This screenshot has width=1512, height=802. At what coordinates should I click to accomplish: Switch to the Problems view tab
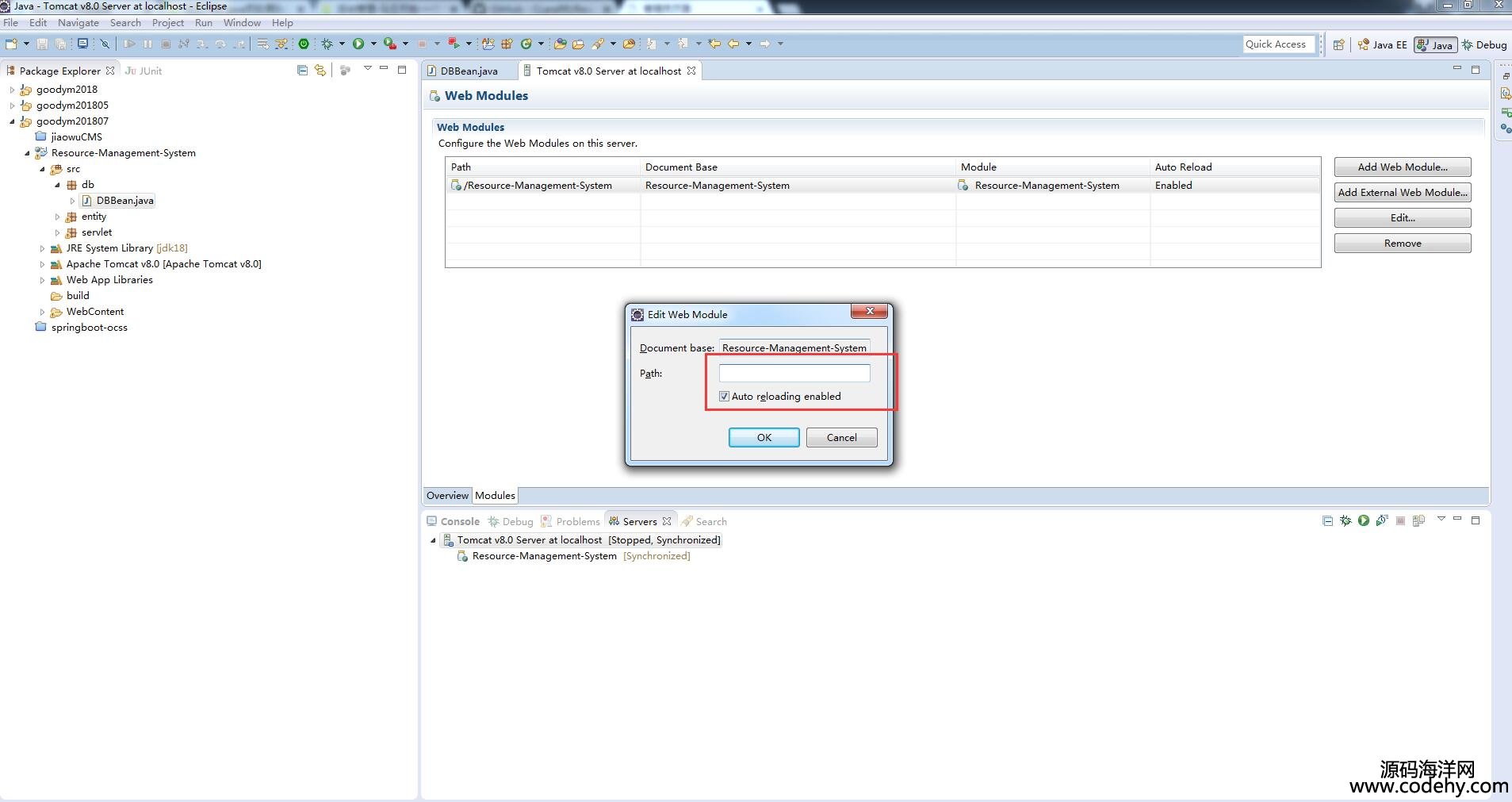[x=570, y=521]
